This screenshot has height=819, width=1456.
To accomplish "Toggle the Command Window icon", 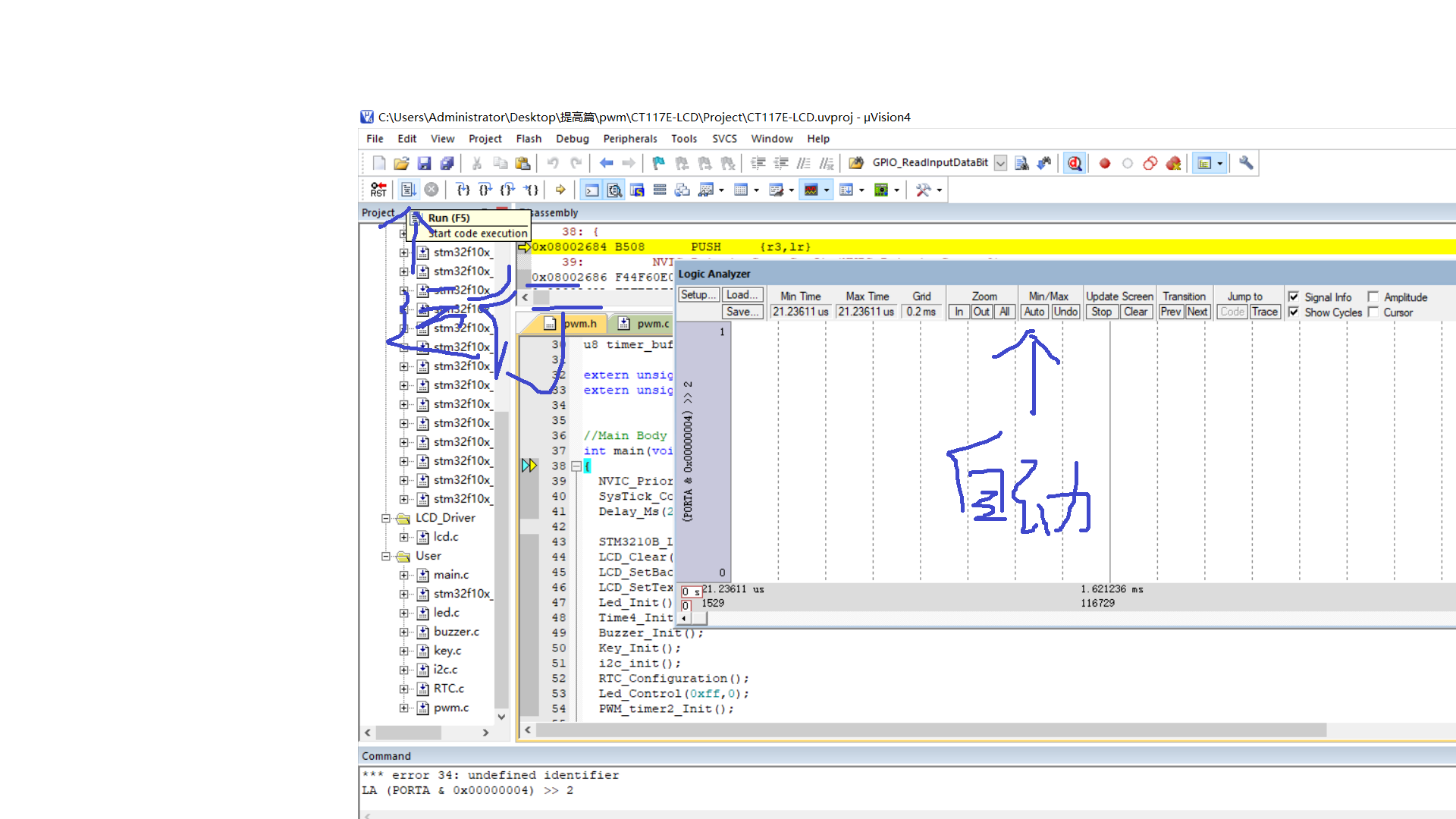I will [x=592, y=190].
